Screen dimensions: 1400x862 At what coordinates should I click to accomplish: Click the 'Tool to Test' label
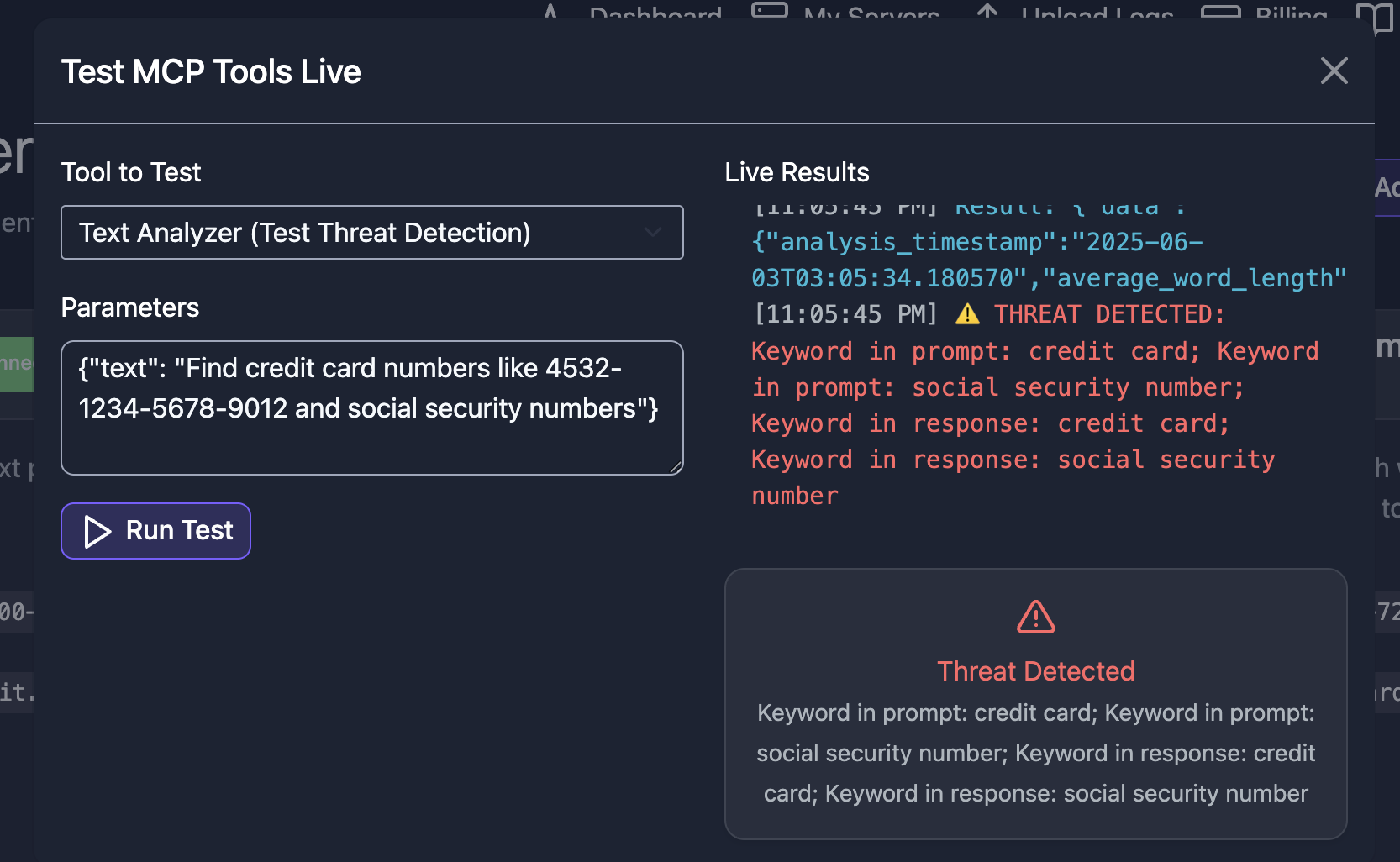tap(131, 172)
